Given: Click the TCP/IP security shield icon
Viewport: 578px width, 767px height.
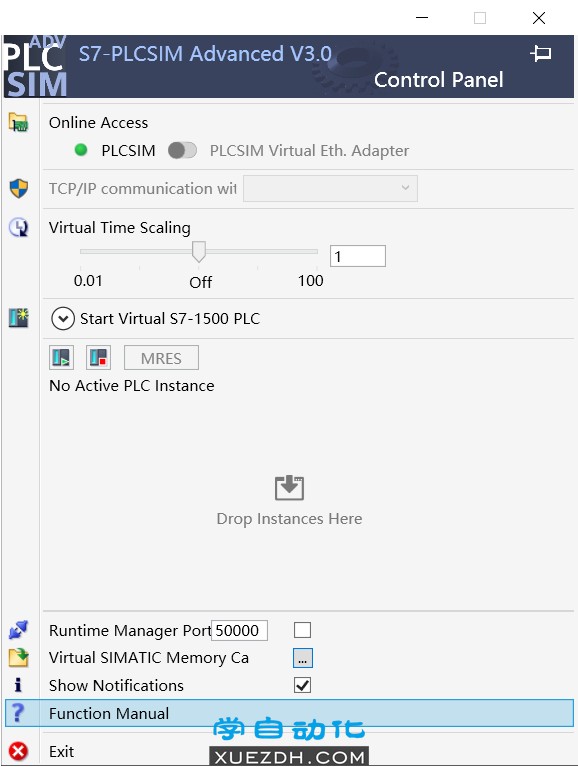Looking at the screenshot, I should pyautogui.click(x=19, y=188).
